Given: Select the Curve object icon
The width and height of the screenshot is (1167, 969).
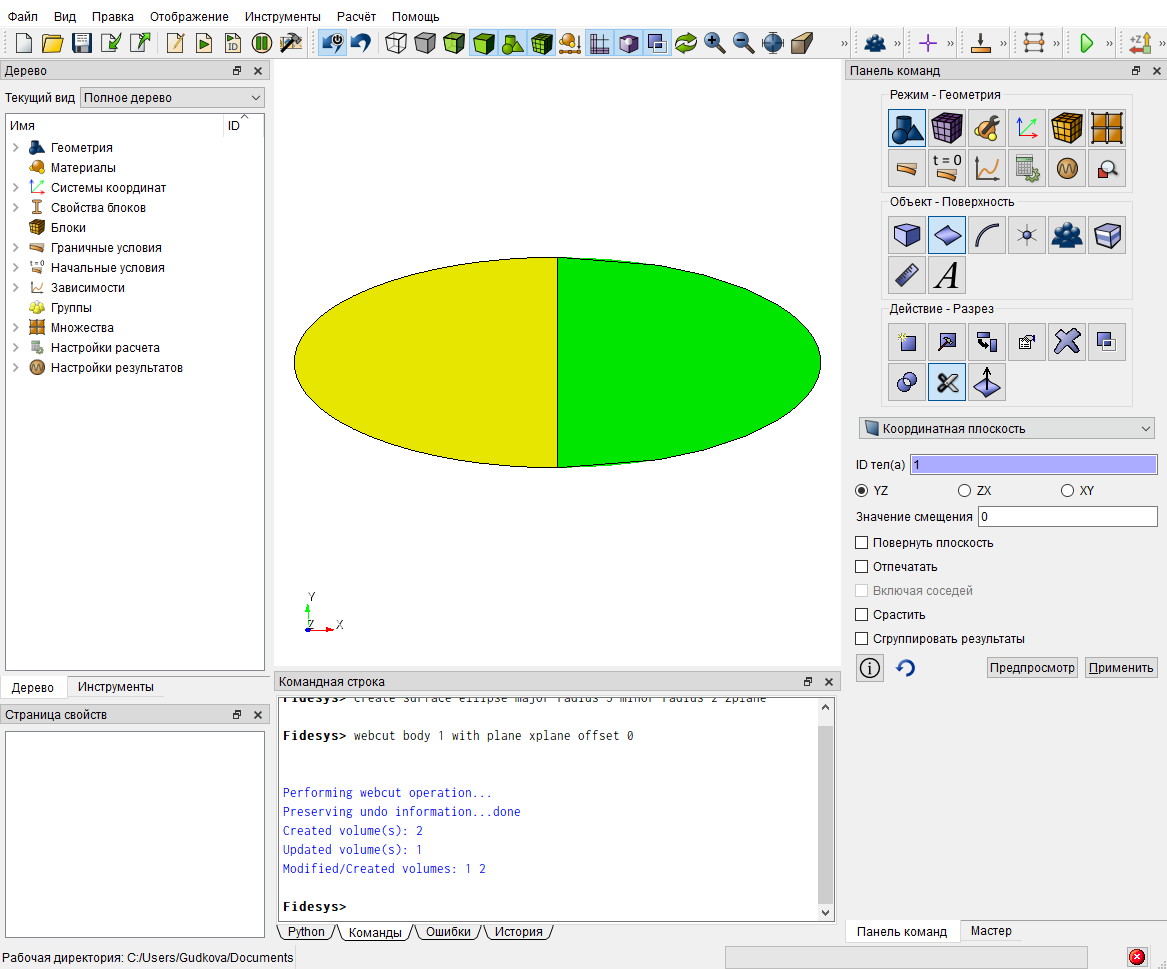Looking at the screenshot, I should point(987,235).
